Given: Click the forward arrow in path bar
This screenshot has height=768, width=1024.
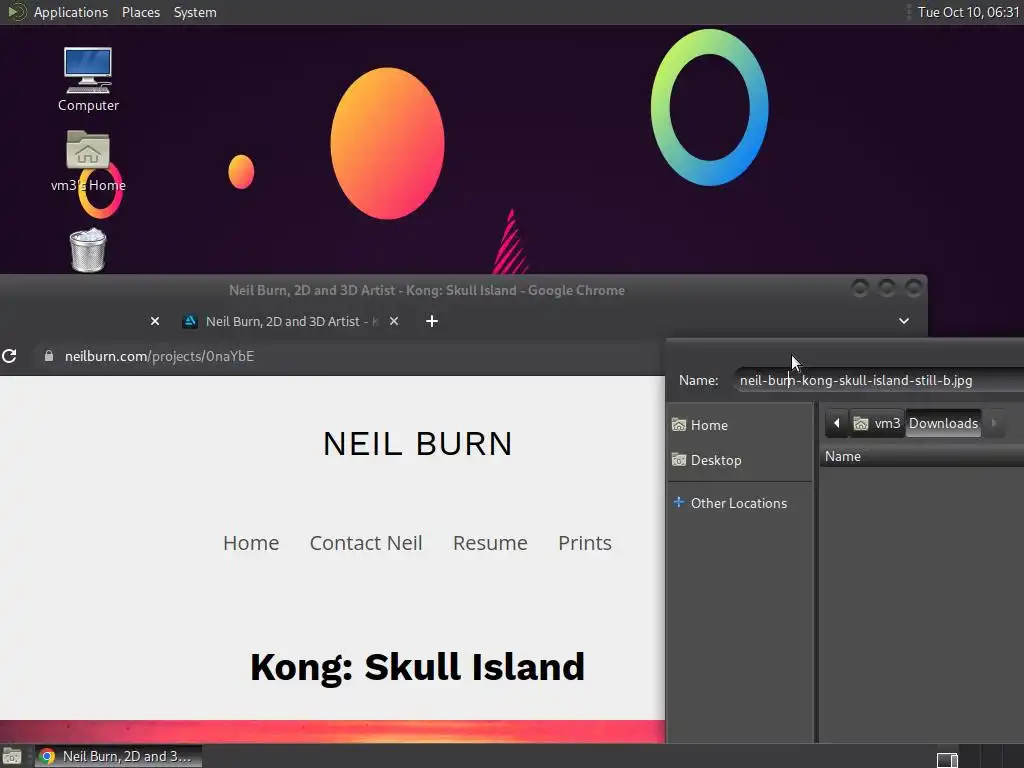Looking at the screenshot, I should pyautogui.click(x=993, y=423).
